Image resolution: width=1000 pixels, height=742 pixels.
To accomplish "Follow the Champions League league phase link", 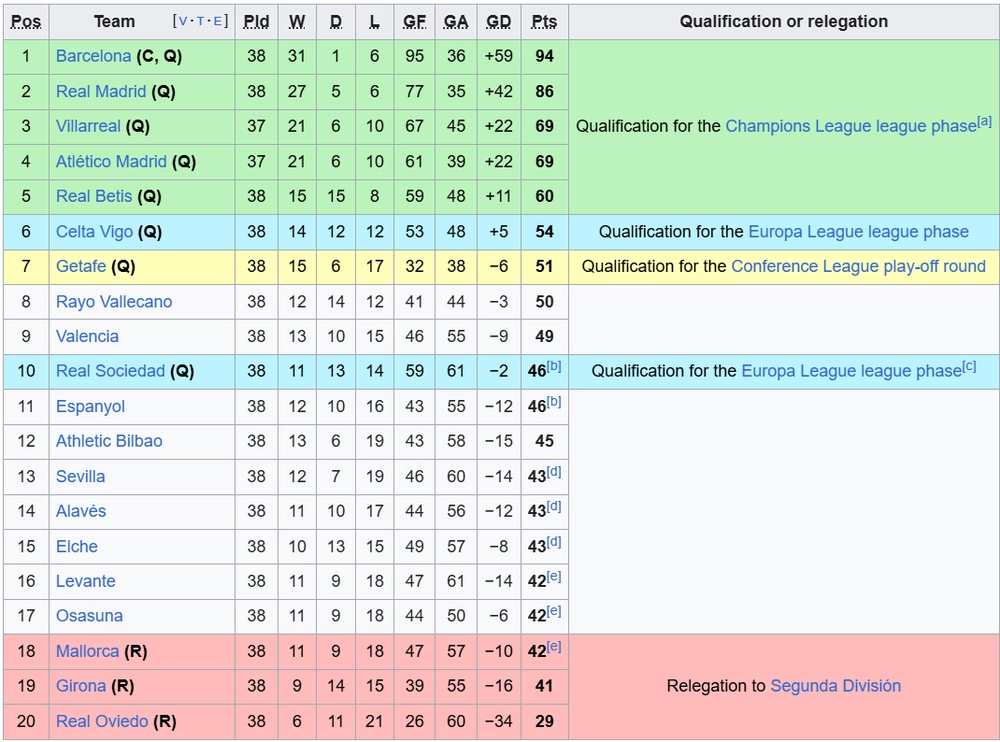I will (851, 126).
